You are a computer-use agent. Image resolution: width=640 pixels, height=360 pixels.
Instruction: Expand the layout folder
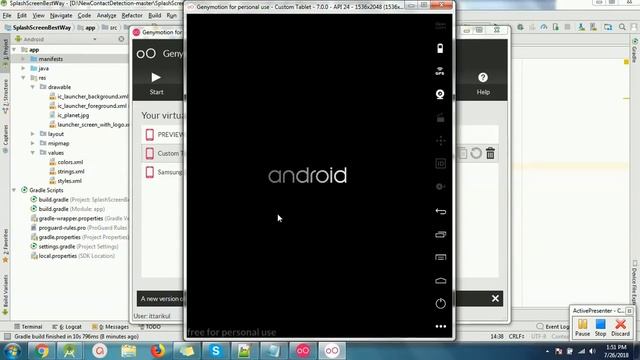coord(33,134)
